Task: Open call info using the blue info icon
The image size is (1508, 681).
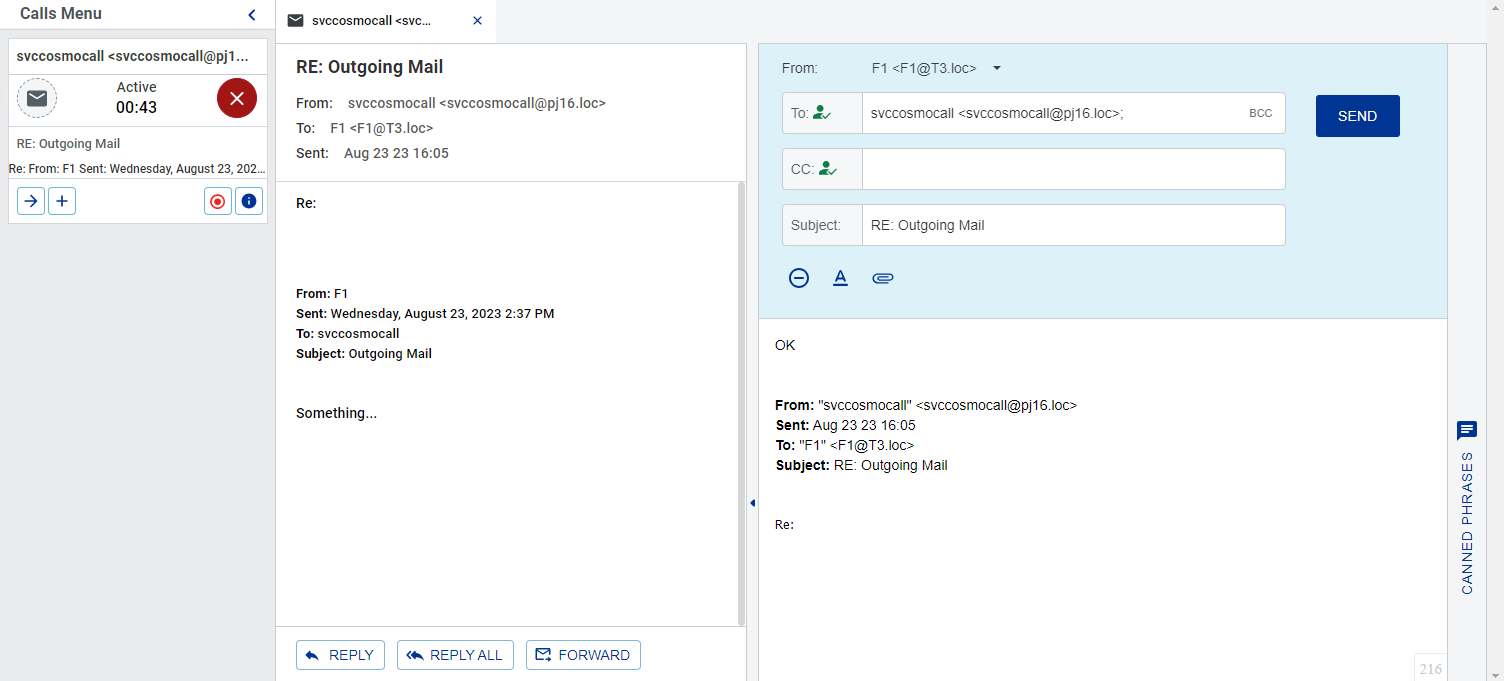Action: click(248, 201)
